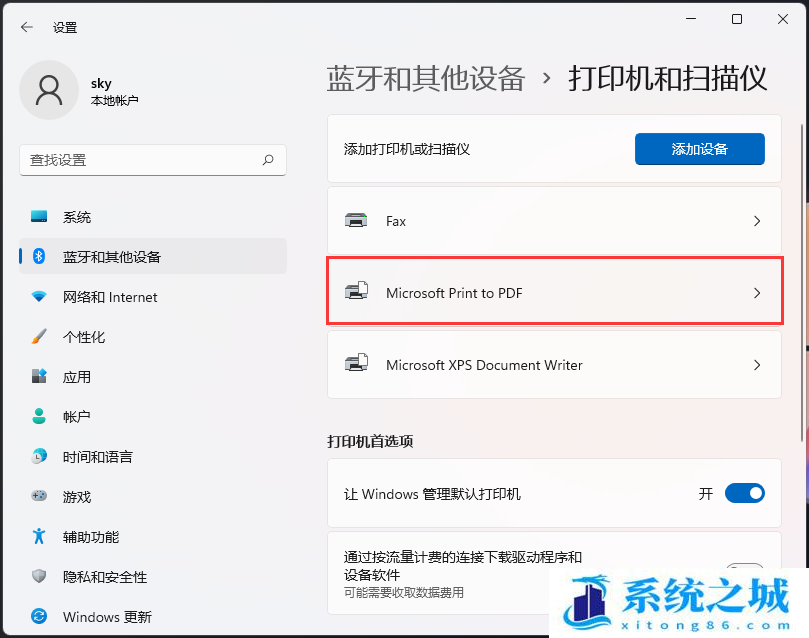
Task: Maximize the Settings window
Action: (x=737, y=19)
